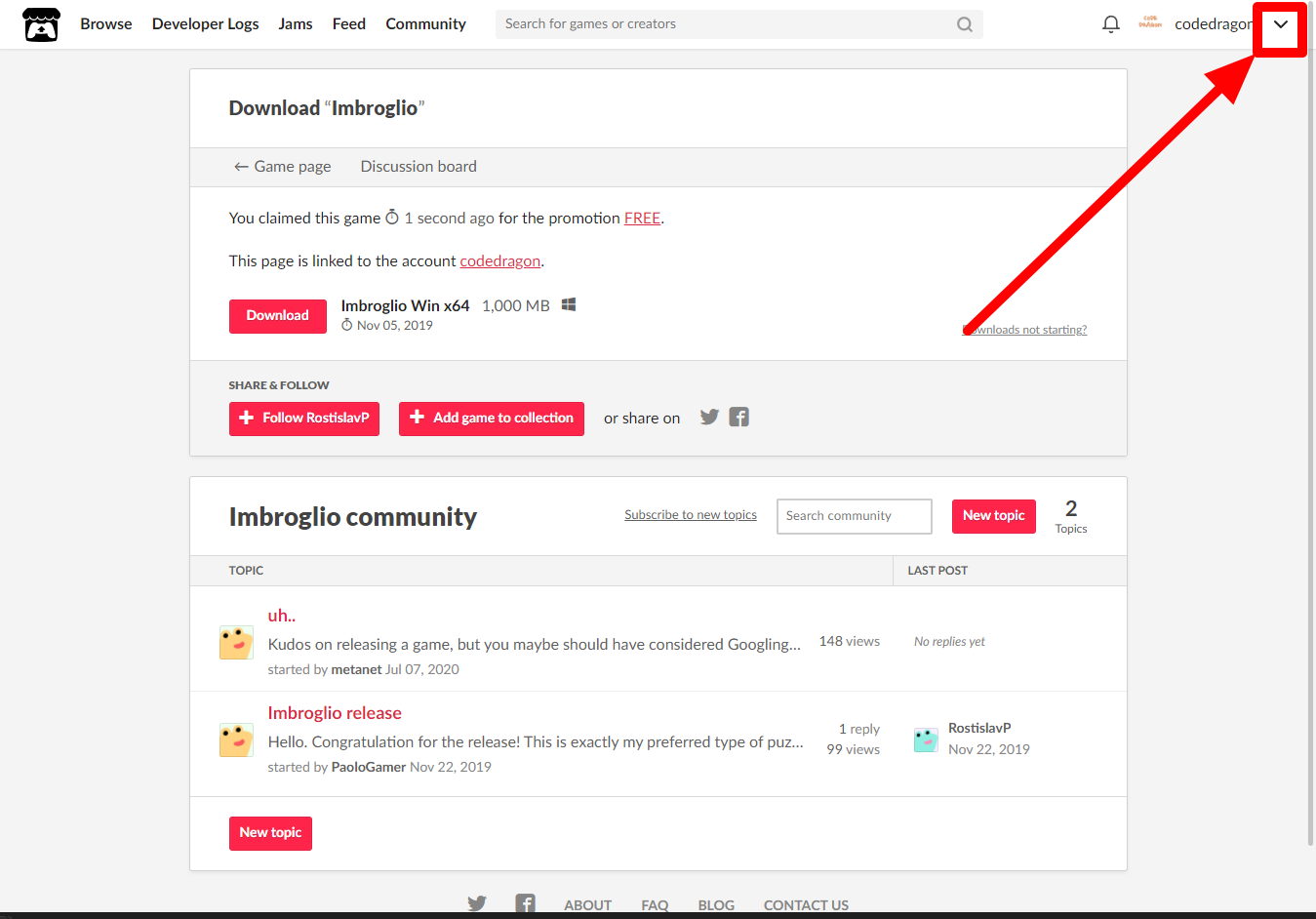Screen dimensions: 1316x919
Task: Open Developer Logs in navigation
Action: pos(206,24)
